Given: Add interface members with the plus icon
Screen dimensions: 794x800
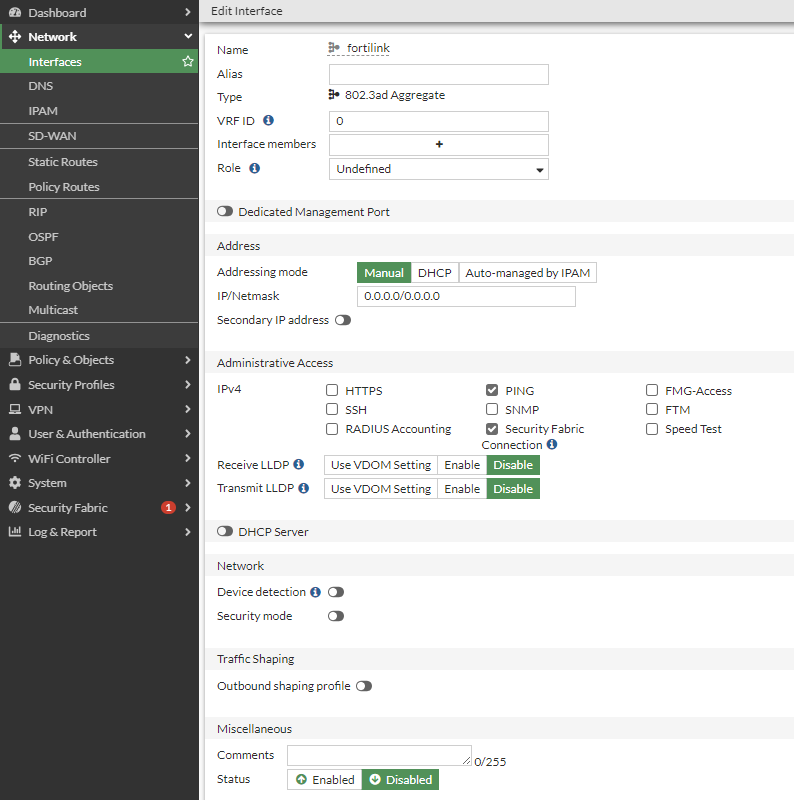Looking at the screenshot, I should 438,145.
